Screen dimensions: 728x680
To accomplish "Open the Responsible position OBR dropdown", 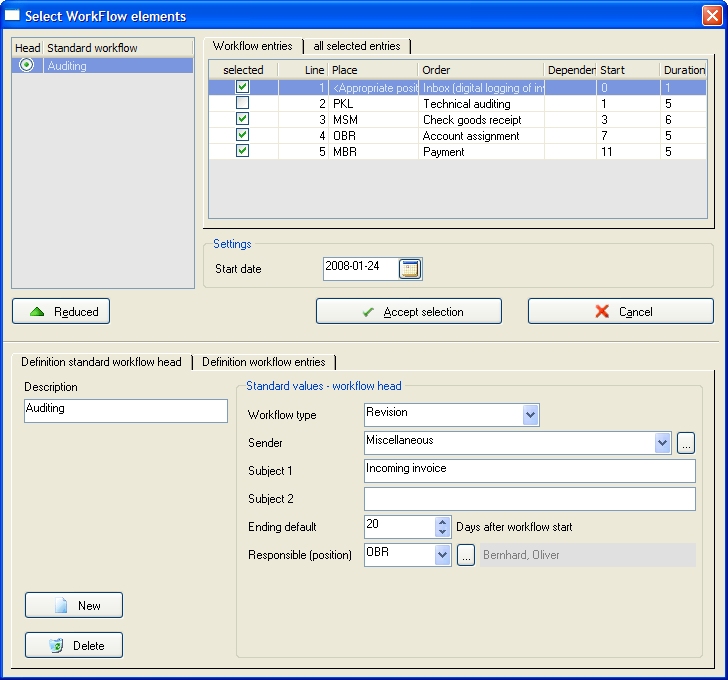I will 442,555.
